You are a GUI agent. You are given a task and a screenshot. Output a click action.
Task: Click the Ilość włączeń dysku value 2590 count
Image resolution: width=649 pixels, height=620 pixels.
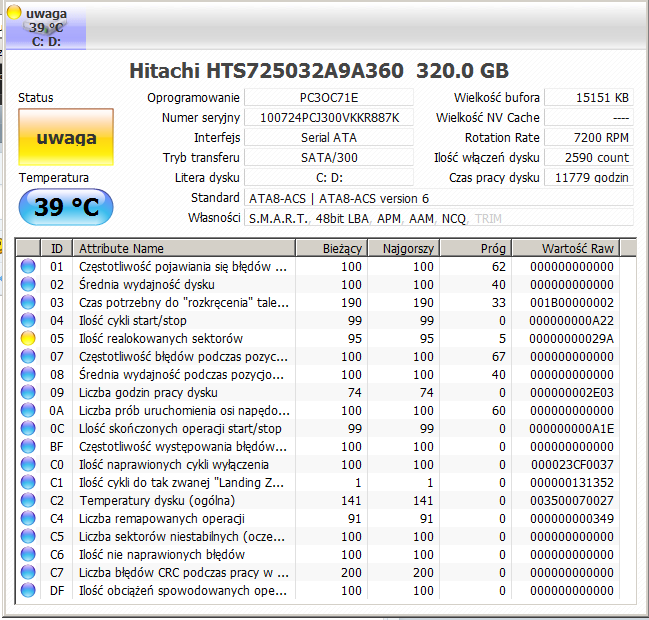click(x=589, y=158)
